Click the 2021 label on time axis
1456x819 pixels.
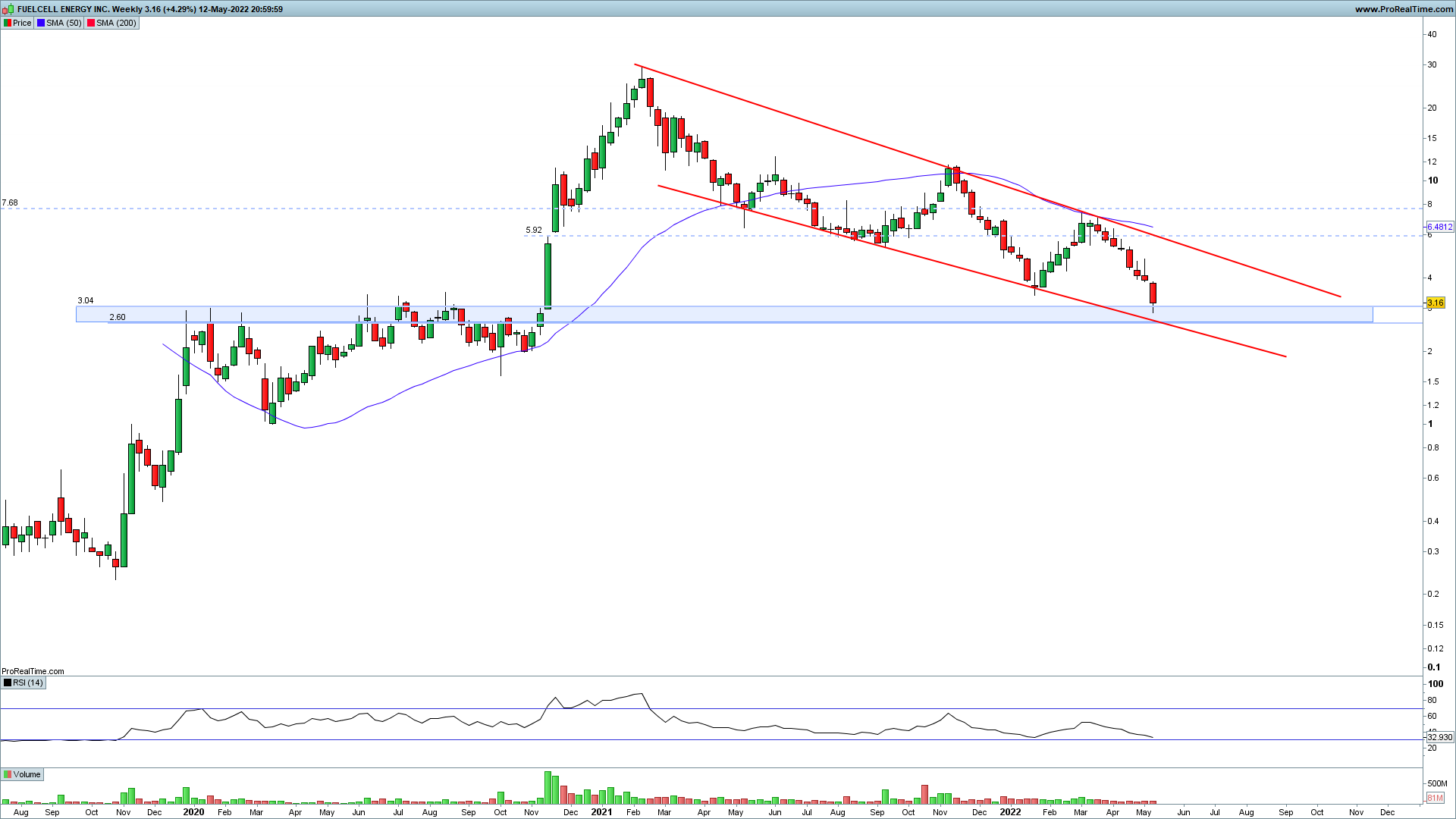(x=601, y=812)
